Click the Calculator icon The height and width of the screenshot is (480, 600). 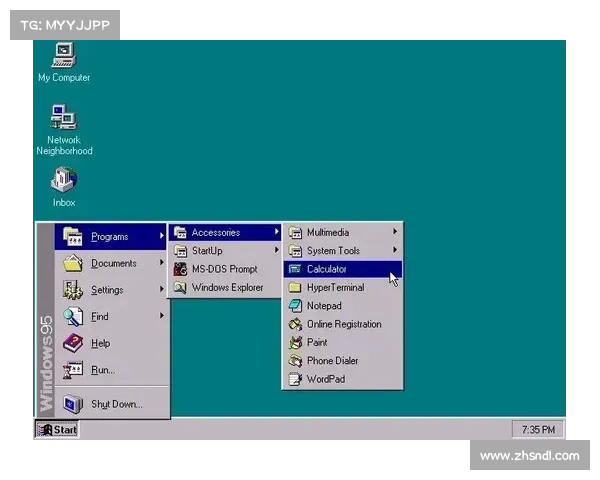point(295,269)
